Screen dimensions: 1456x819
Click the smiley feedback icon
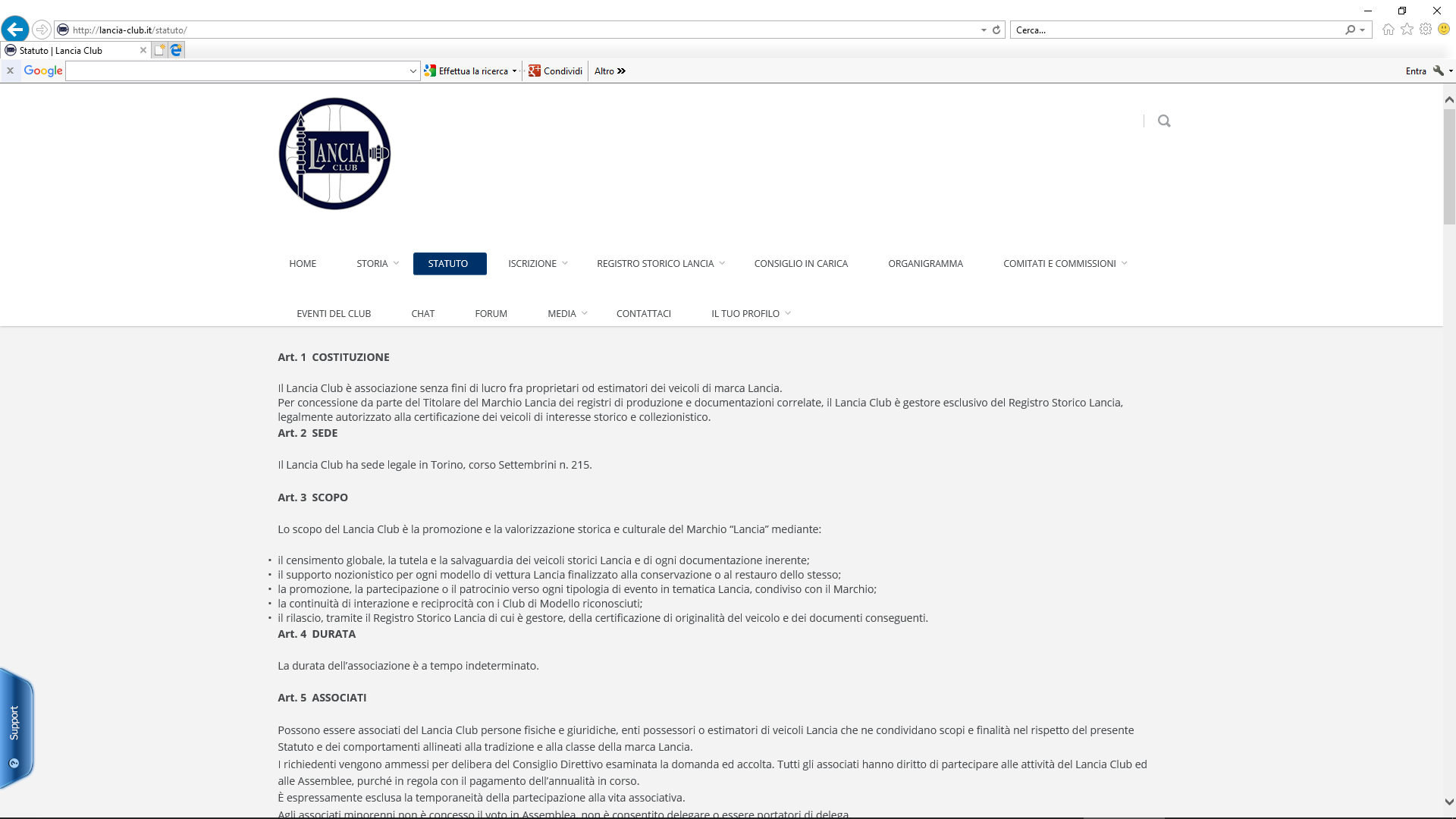click(x=1444, y=29)
